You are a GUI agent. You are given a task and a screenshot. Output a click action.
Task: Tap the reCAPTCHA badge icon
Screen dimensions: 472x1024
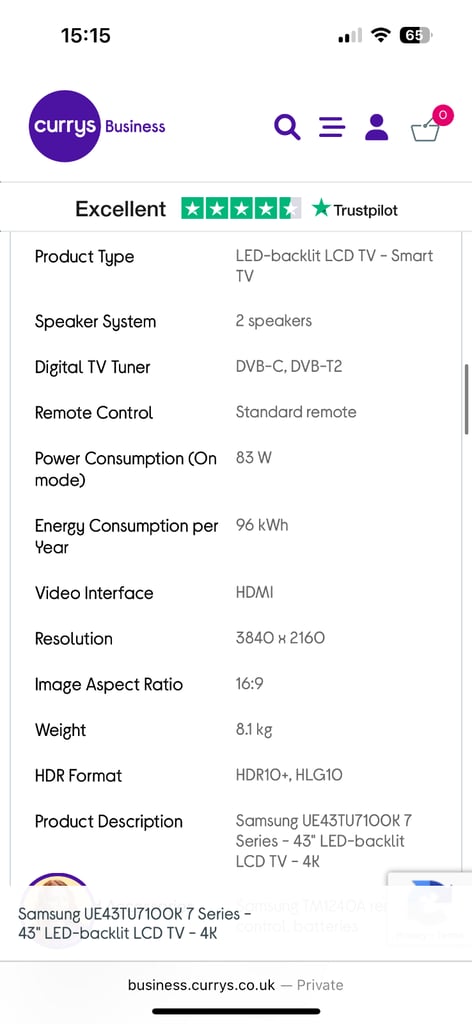(x=430, y=908)
